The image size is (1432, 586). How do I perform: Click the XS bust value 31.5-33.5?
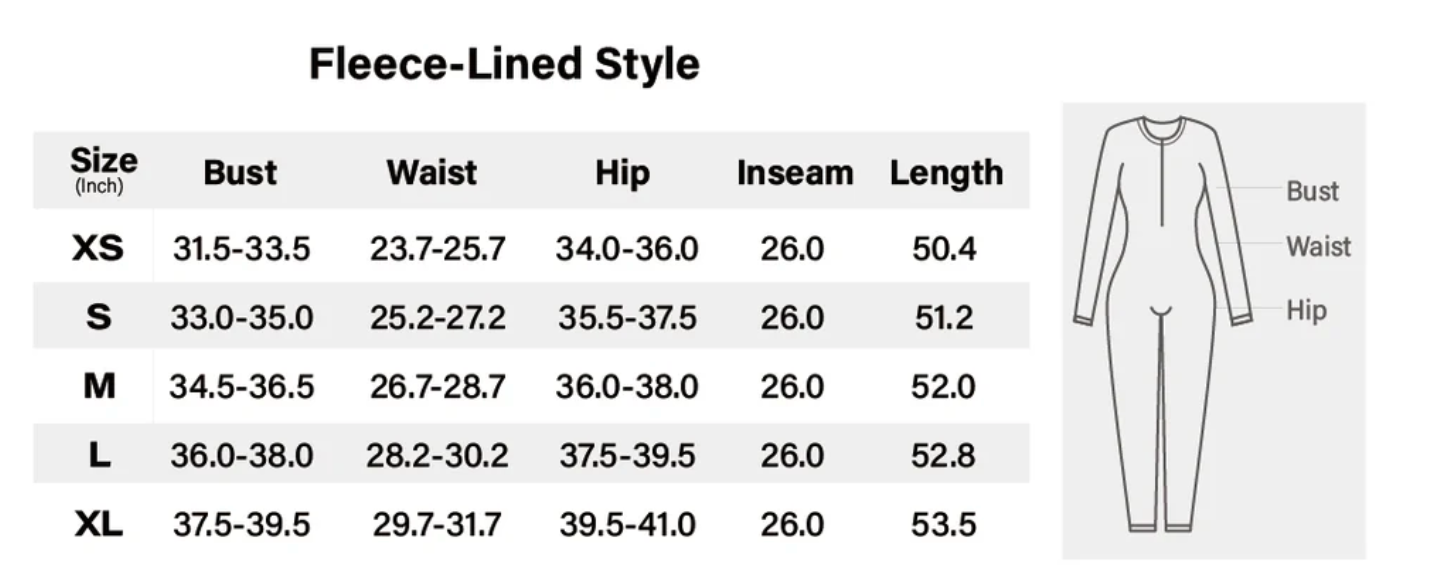(241, 249)
